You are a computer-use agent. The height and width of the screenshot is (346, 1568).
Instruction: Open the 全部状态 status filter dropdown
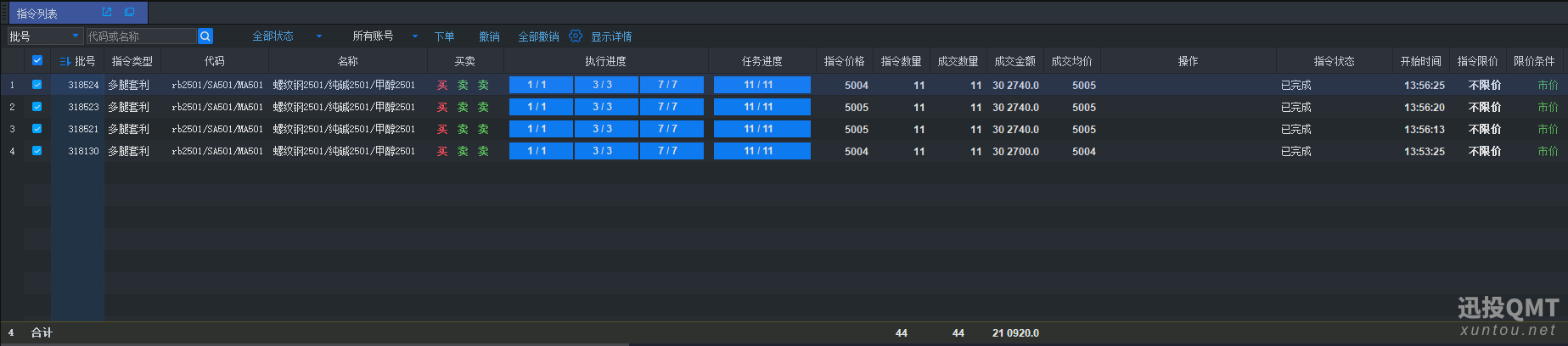[x=287, y=36]
